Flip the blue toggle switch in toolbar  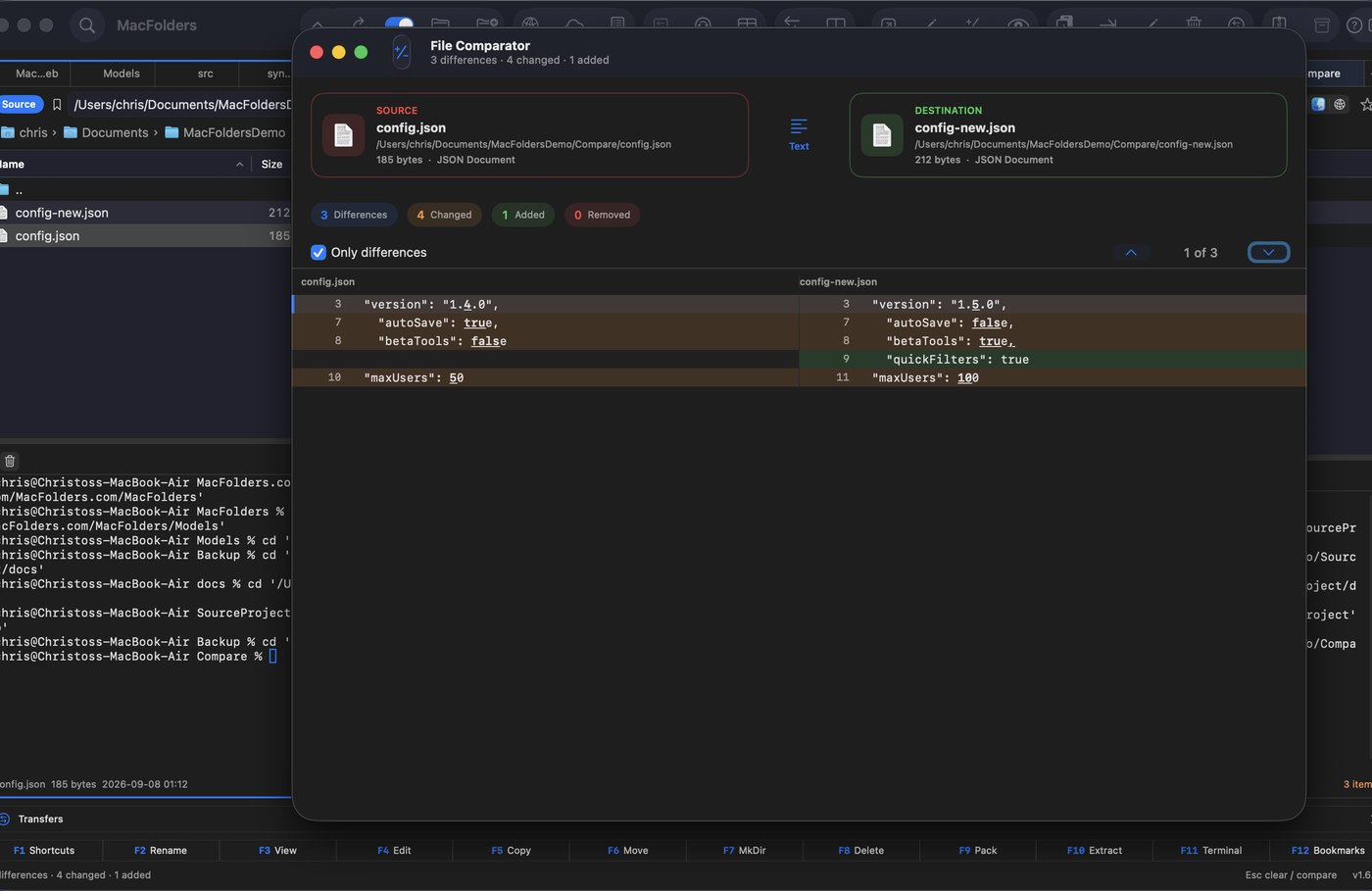click(399, 23)
